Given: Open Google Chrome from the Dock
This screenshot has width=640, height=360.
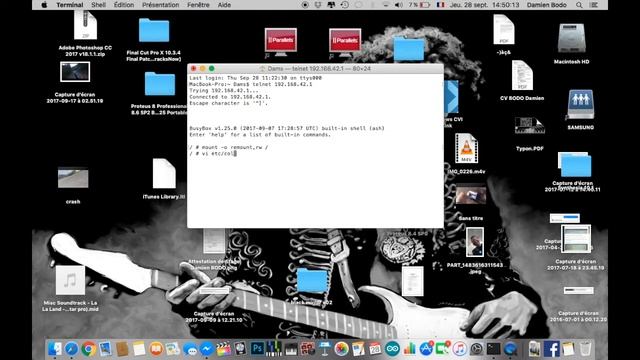Looking at the screenshot, I should (89, 349).
